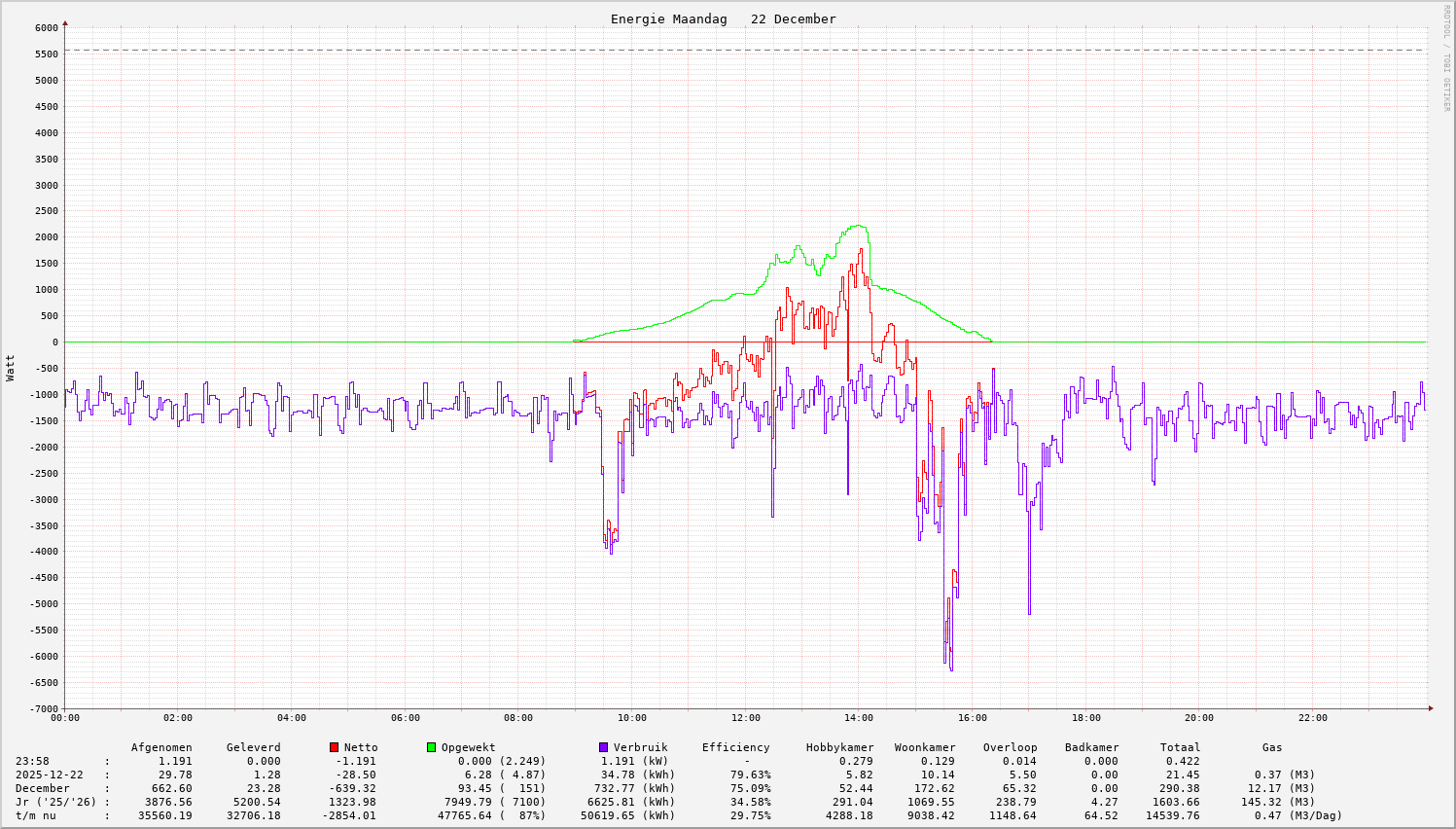This screenshot has width=1456, height=829.
Task: Select the Efficiency column header
Action: pyautogui.click(x=735, y=747)
